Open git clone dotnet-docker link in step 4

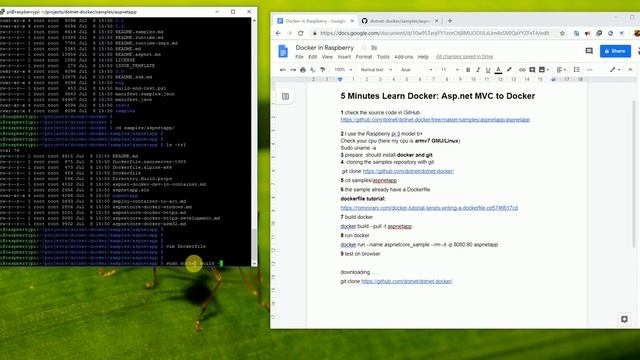[x=408, y=171]
